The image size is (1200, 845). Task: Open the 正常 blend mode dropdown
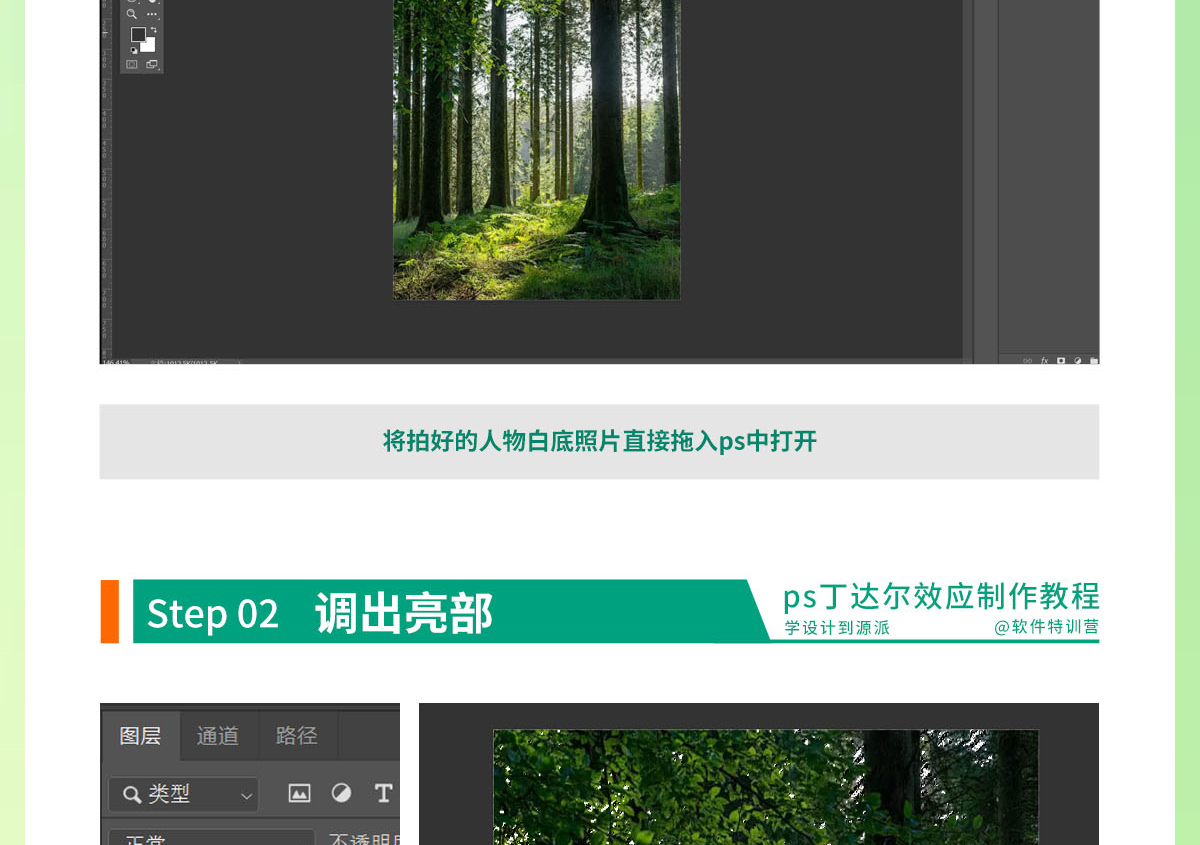click(x=211, y=838)
